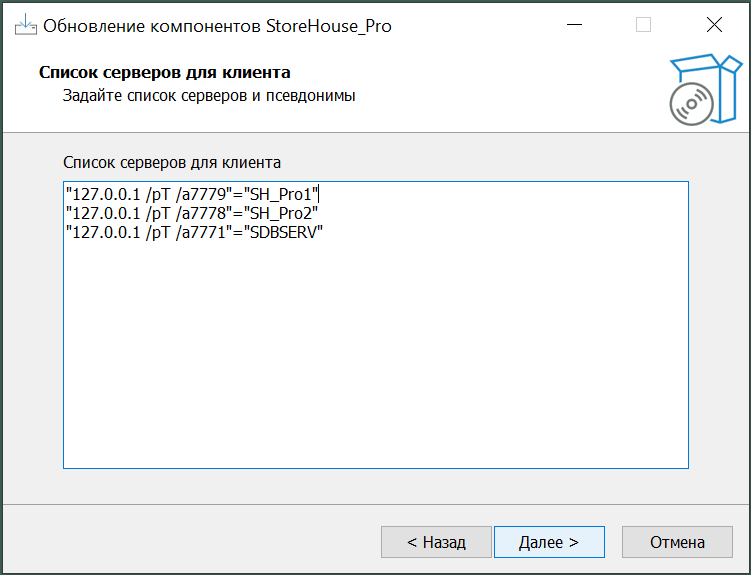This screenshot has height=575, width=751.
Task: Click the 127.0.0.1 address in first line
Action: 106,194
